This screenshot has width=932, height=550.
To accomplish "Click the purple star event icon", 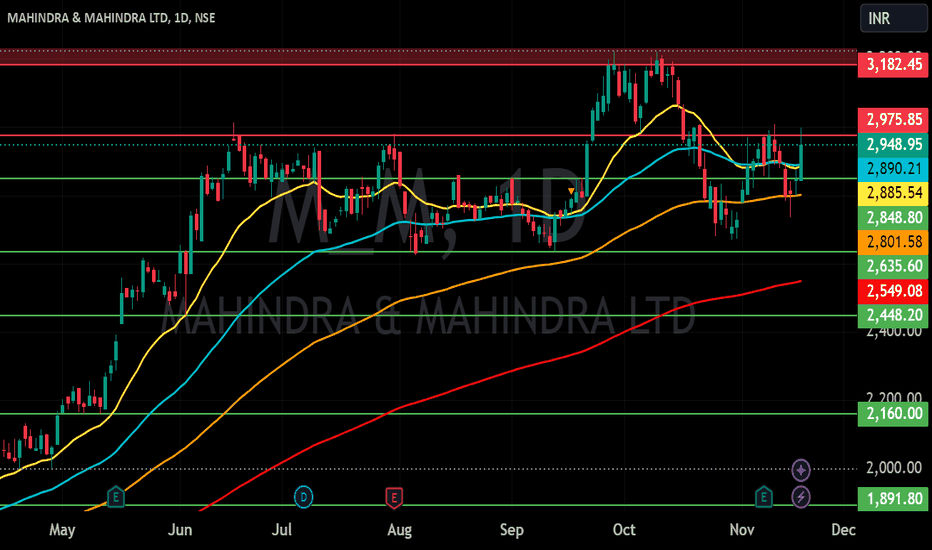I will (801, 470).
